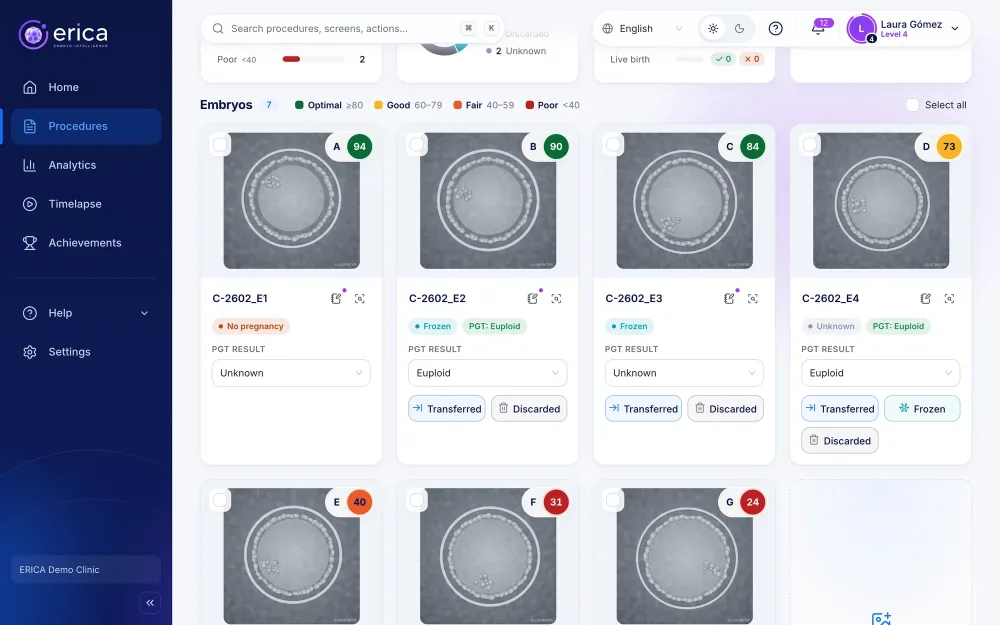
Task: Open focus view icon for C-2602_E4
Action: point(949,298)
